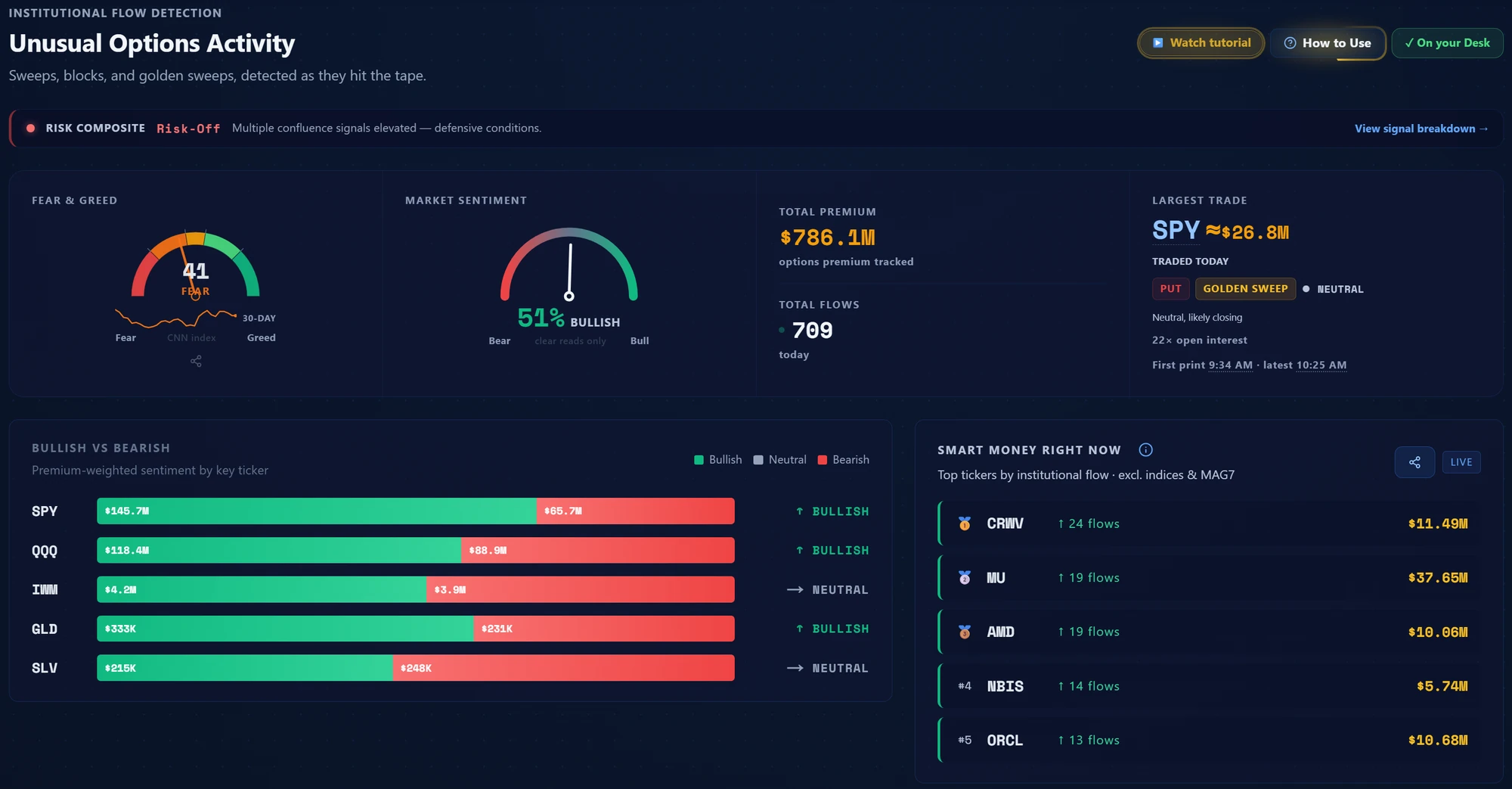The width and height of the screenshot is (1512, 789).
Task: Click the silver medal icon beside MU
Action: [965, 578]
